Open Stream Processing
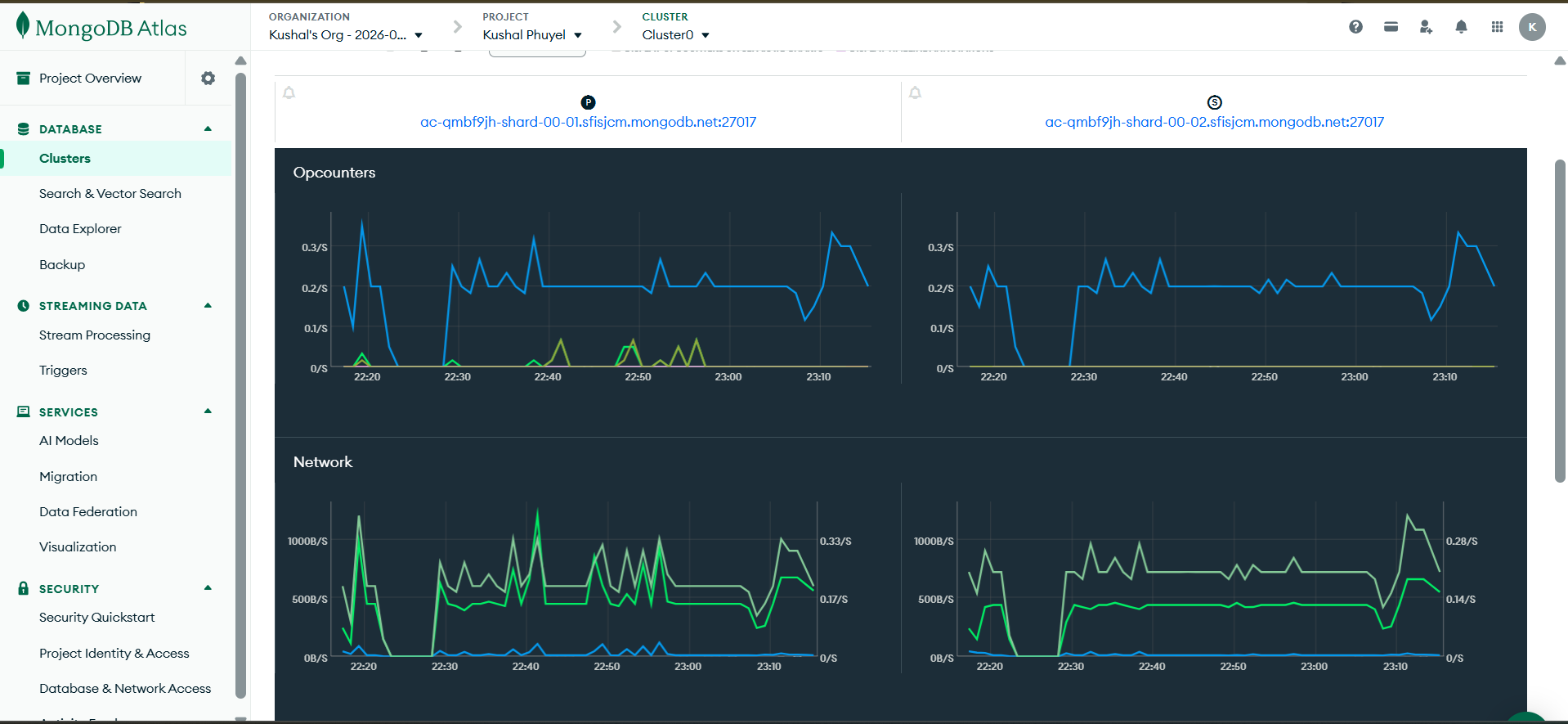Viewport: 1568px width, 724px height. tap(95, 335)
